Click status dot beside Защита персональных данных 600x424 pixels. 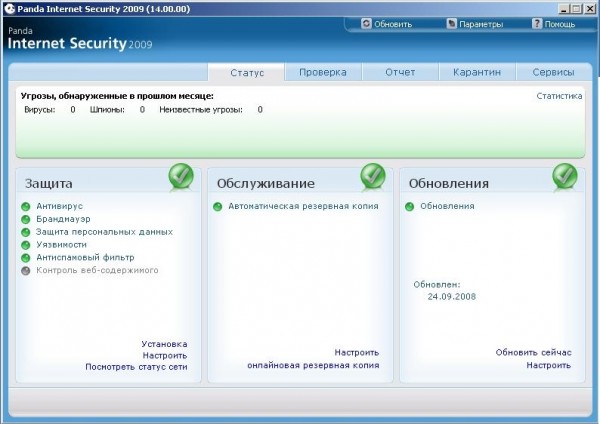point(26,232)
